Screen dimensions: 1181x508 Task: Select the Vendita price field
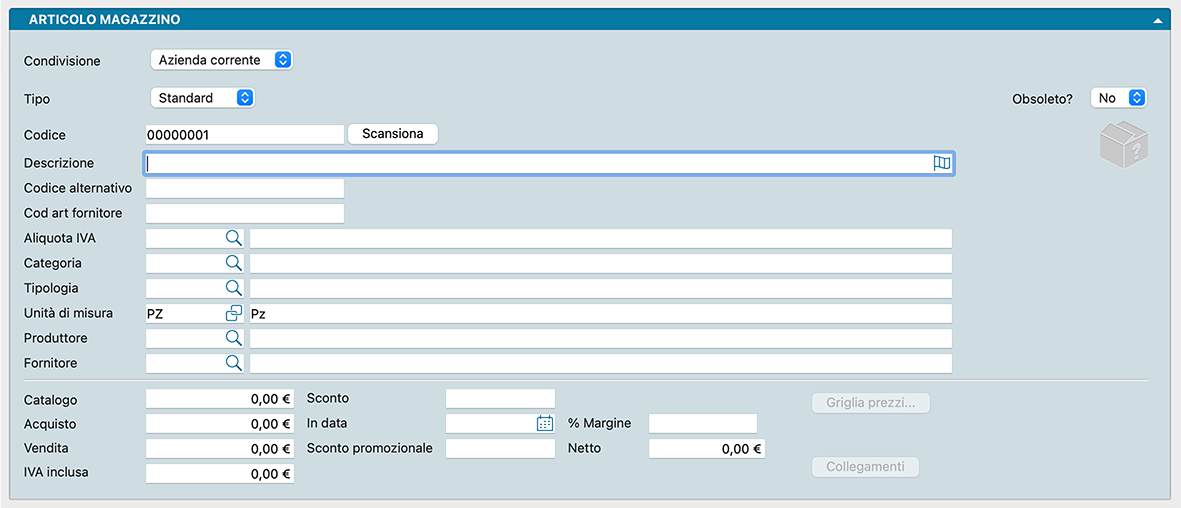pyautogui.click(x=220, y=449)
